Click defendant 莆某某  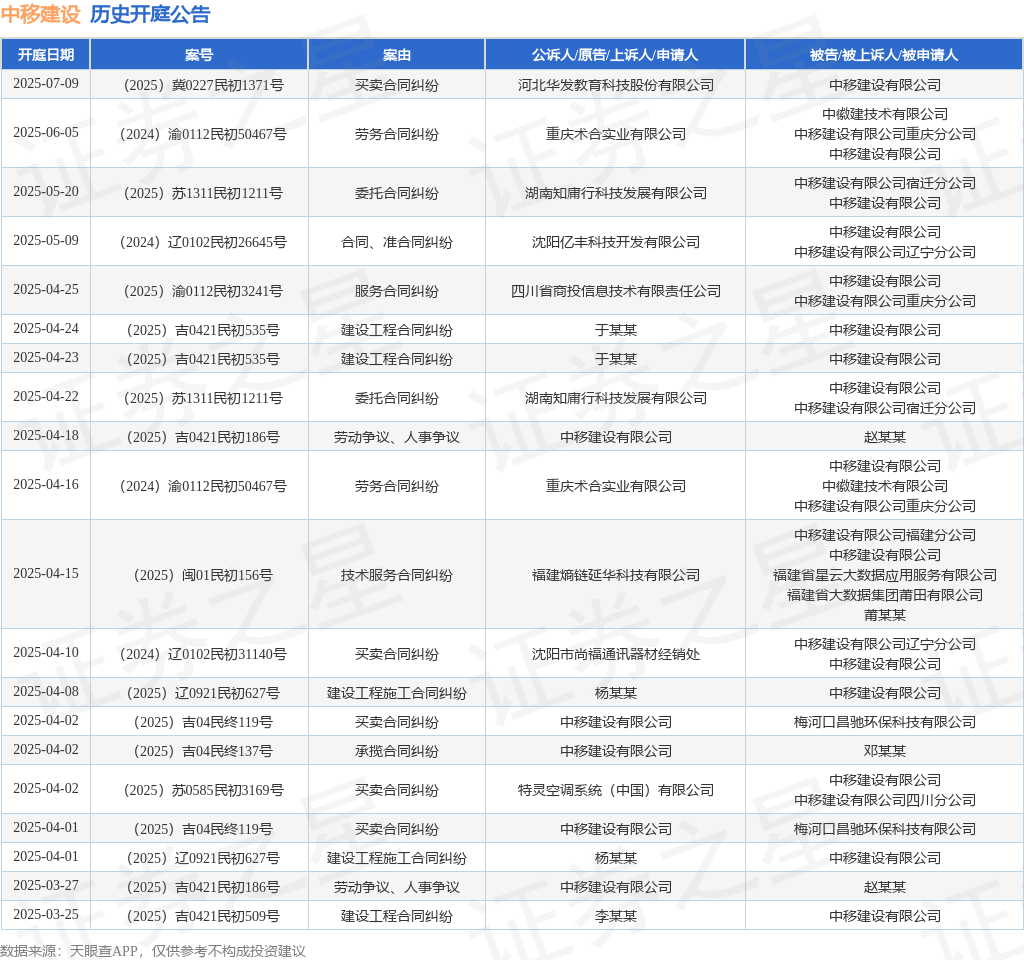tap(885, 615)
